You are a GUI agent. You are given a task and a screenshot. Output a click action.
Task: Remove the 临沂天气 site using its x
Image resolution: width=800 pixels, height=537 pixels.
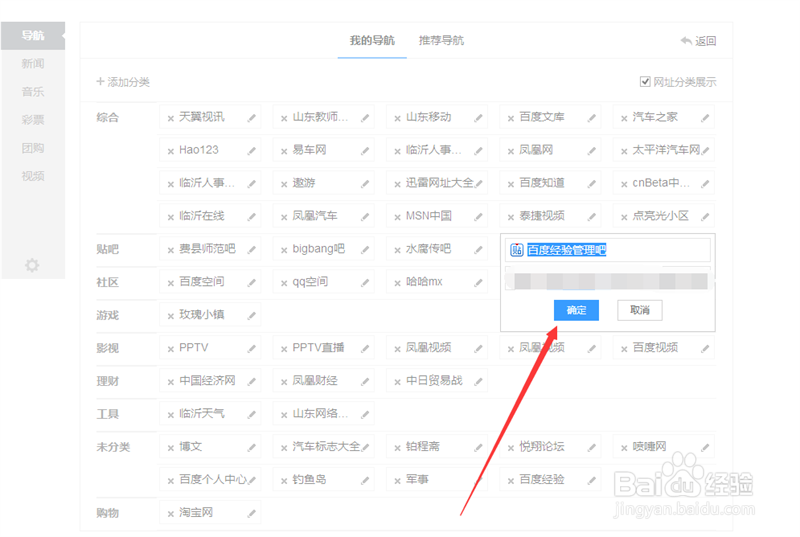(171, 415)
